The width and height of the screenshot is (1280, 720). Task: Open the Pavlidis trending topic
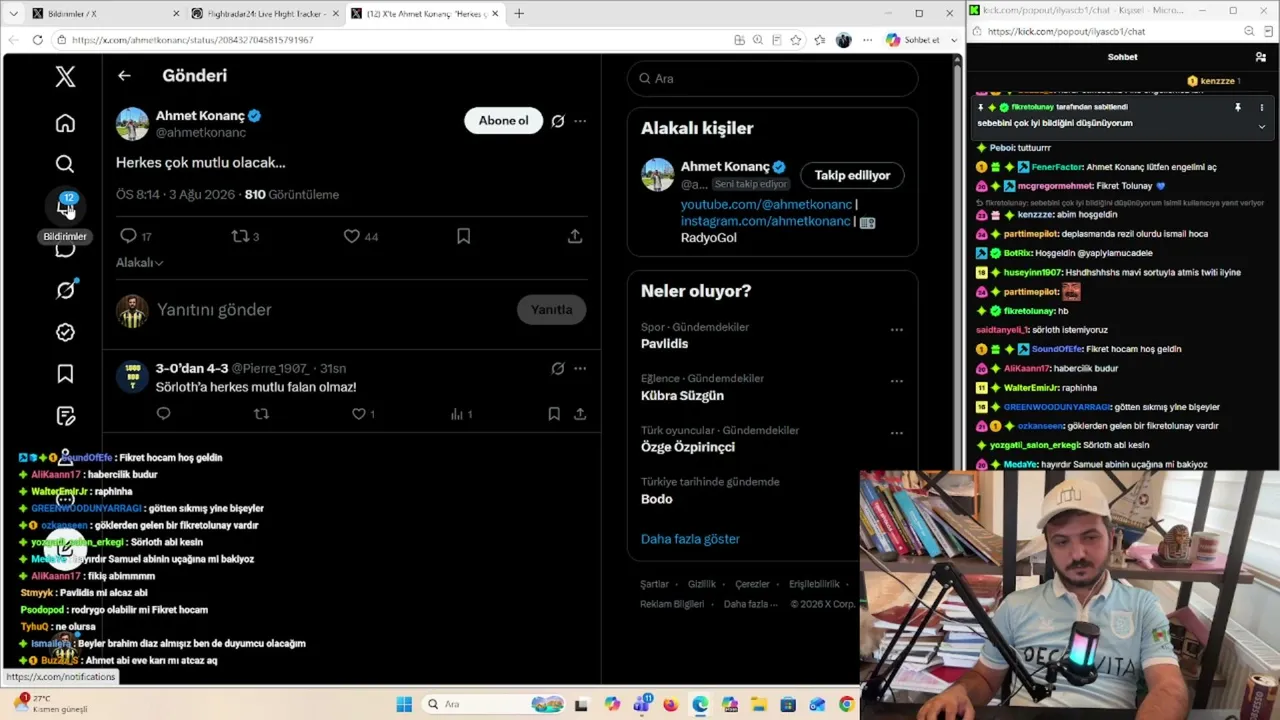(x=664, y=344)
